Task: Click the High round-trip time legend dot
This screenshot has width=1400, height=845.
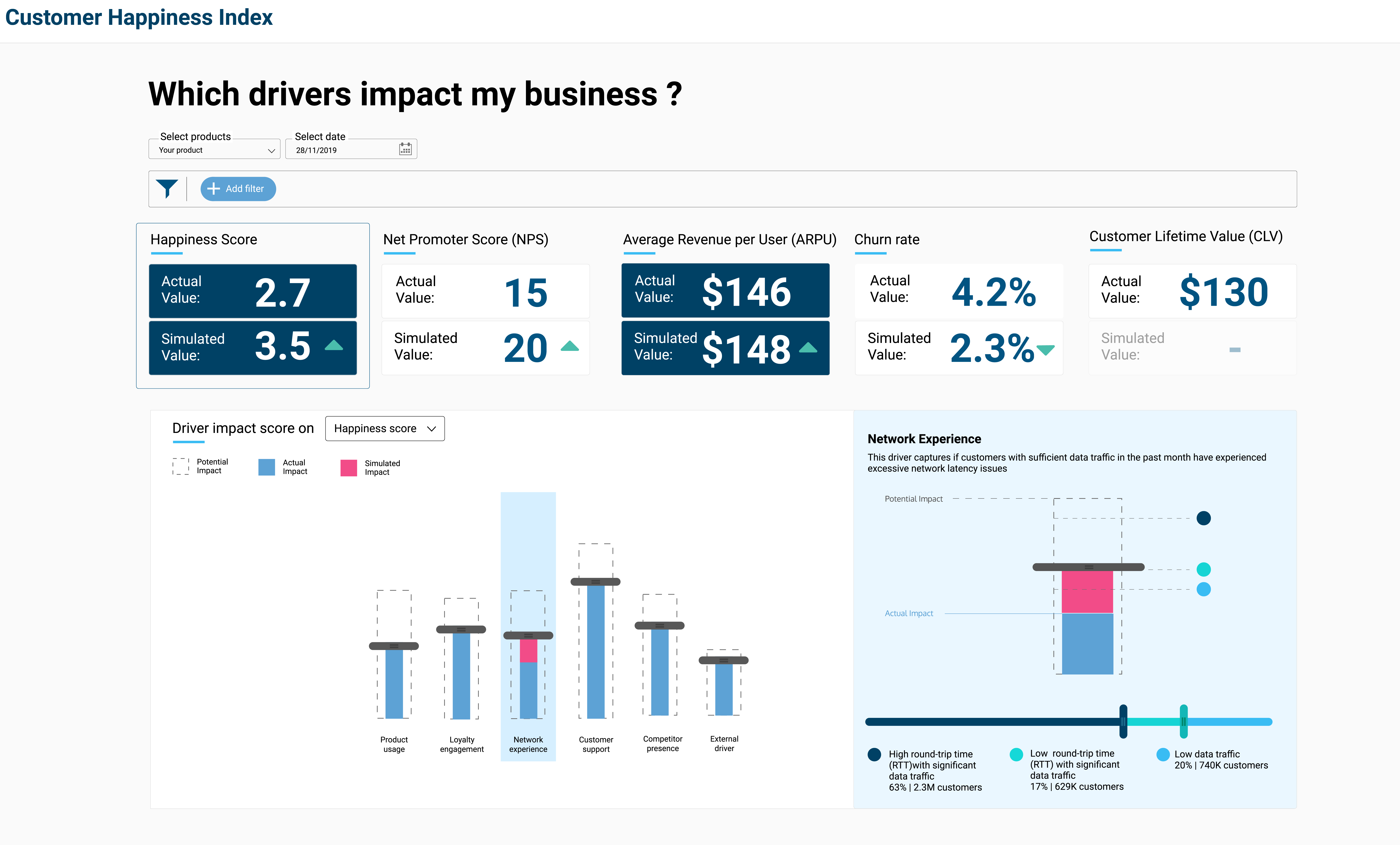Action: 874,755
